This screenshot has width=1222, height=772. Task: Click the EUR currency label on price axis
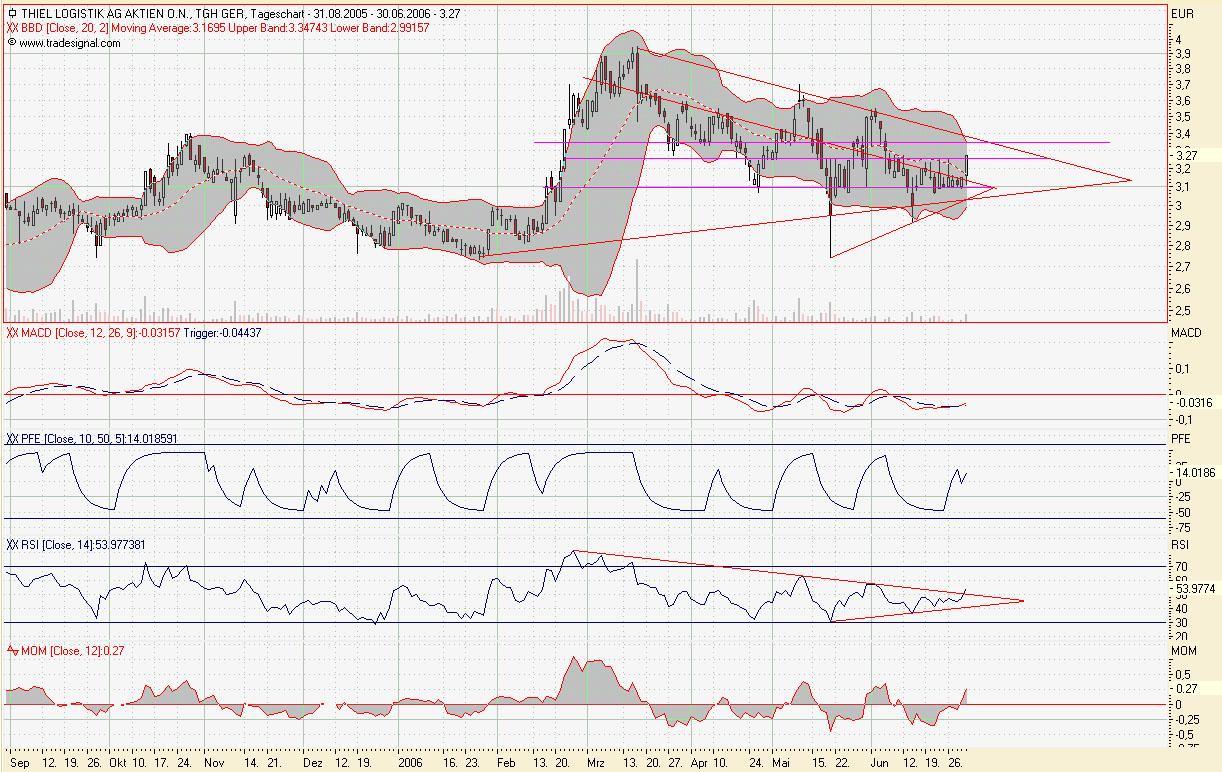1183,14
